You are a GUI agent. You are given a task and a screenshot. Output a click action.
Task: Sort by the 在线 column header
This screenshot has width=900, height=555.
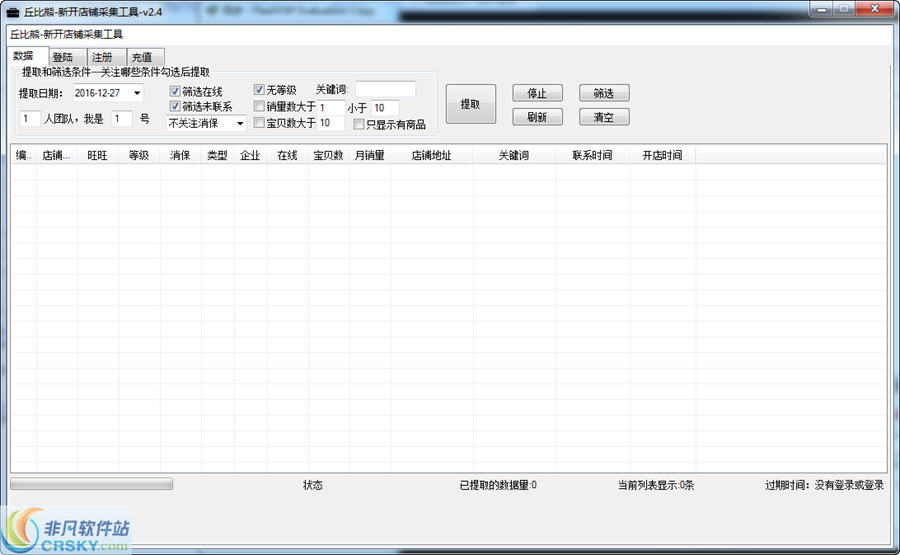(288, 155)
